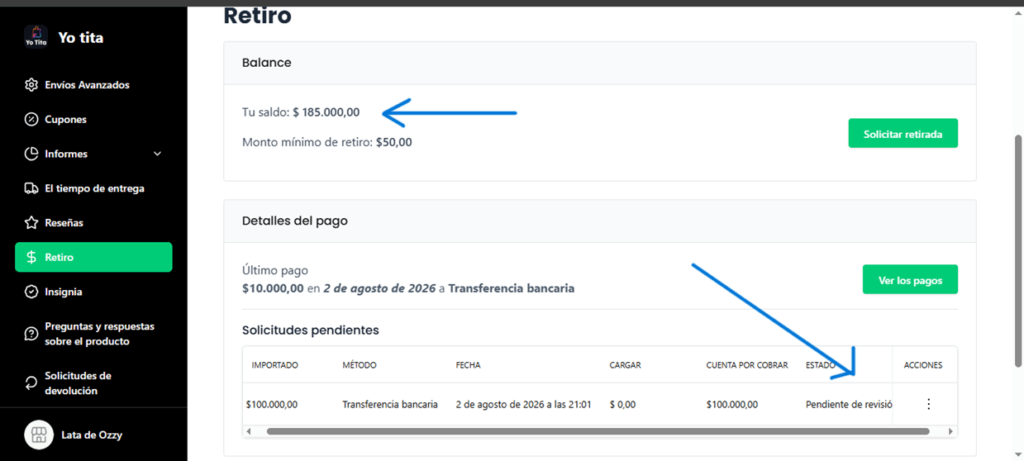Click the delivery truck icon
Viewport: 1024px width, 461px height.
(31, 189)
